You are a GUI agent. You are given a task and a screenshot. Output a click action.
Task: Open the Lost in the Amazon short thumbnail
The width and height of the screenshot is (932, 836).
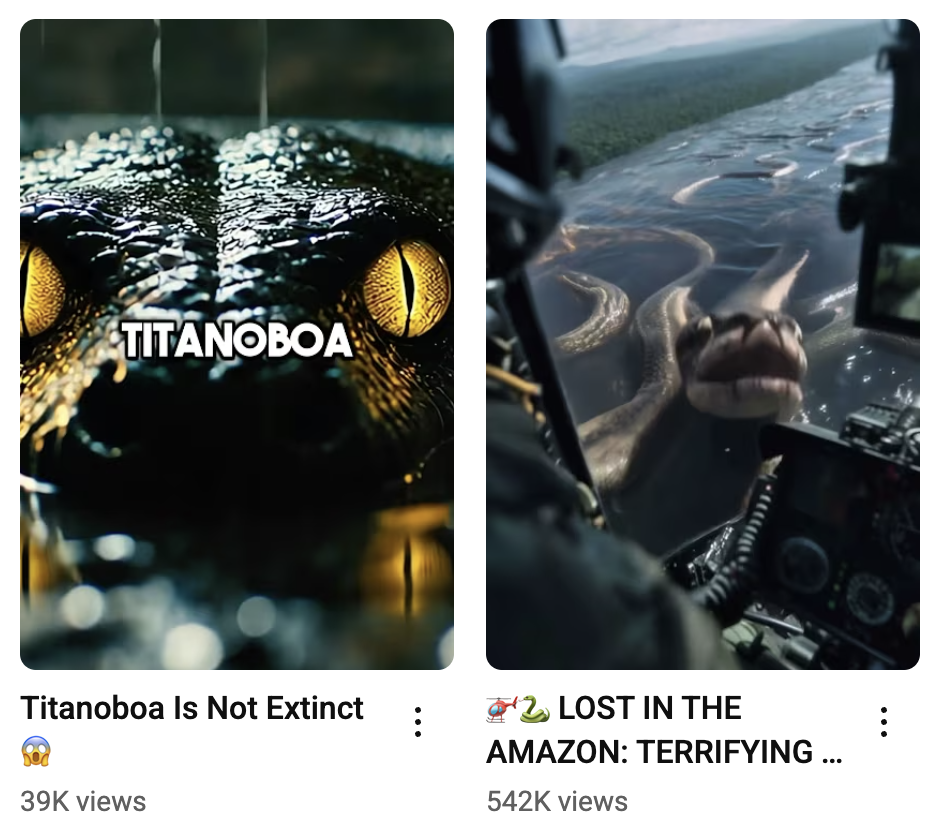click(703, 344)
